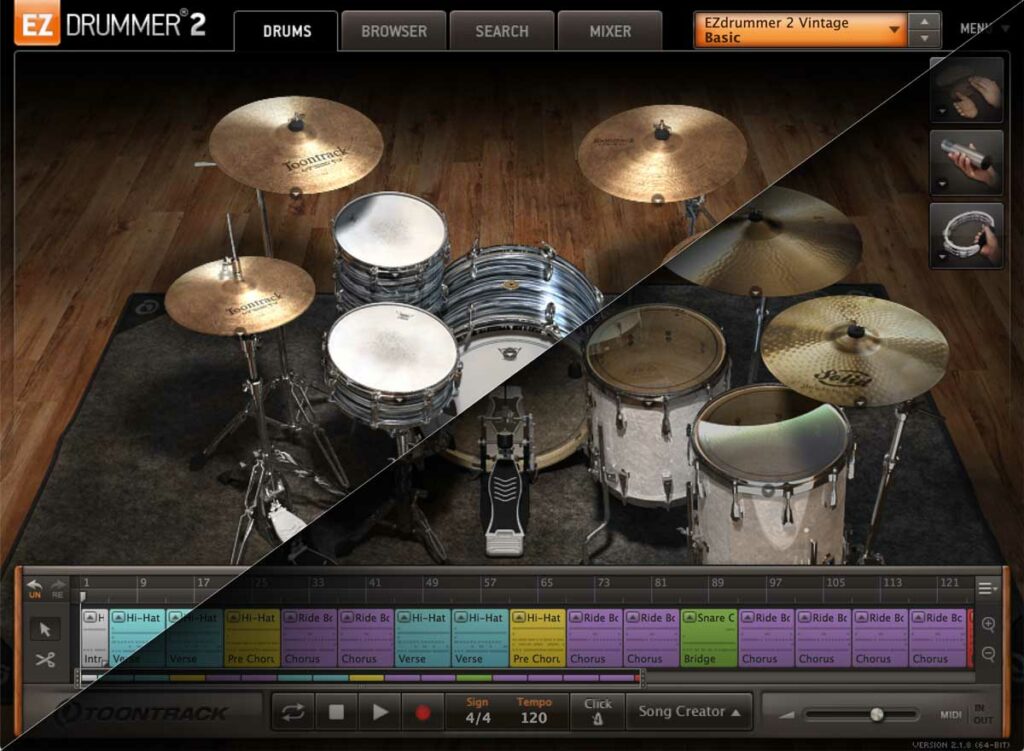Open the shaker instrument dropdown arrow

coord(942,184)
